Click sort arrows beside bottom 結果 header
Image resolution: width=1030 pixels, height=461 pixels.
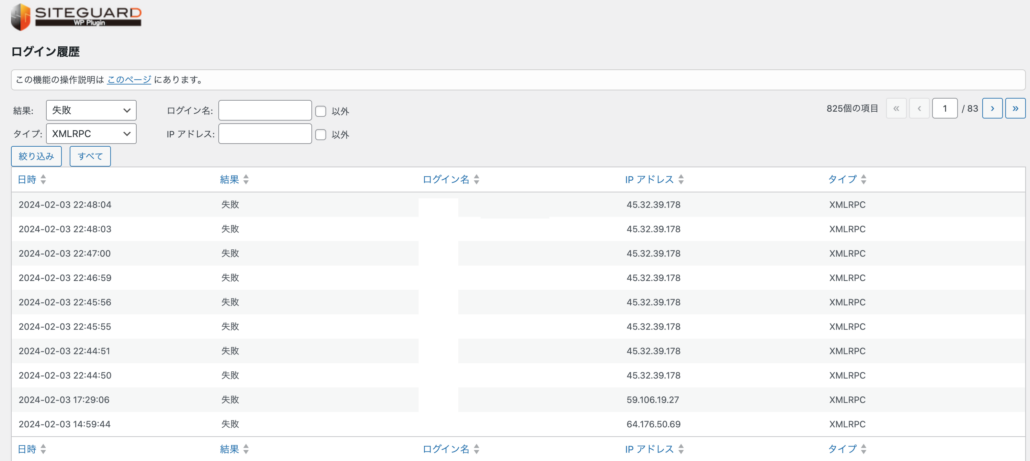pyautogui.click(x=246, y=449)
